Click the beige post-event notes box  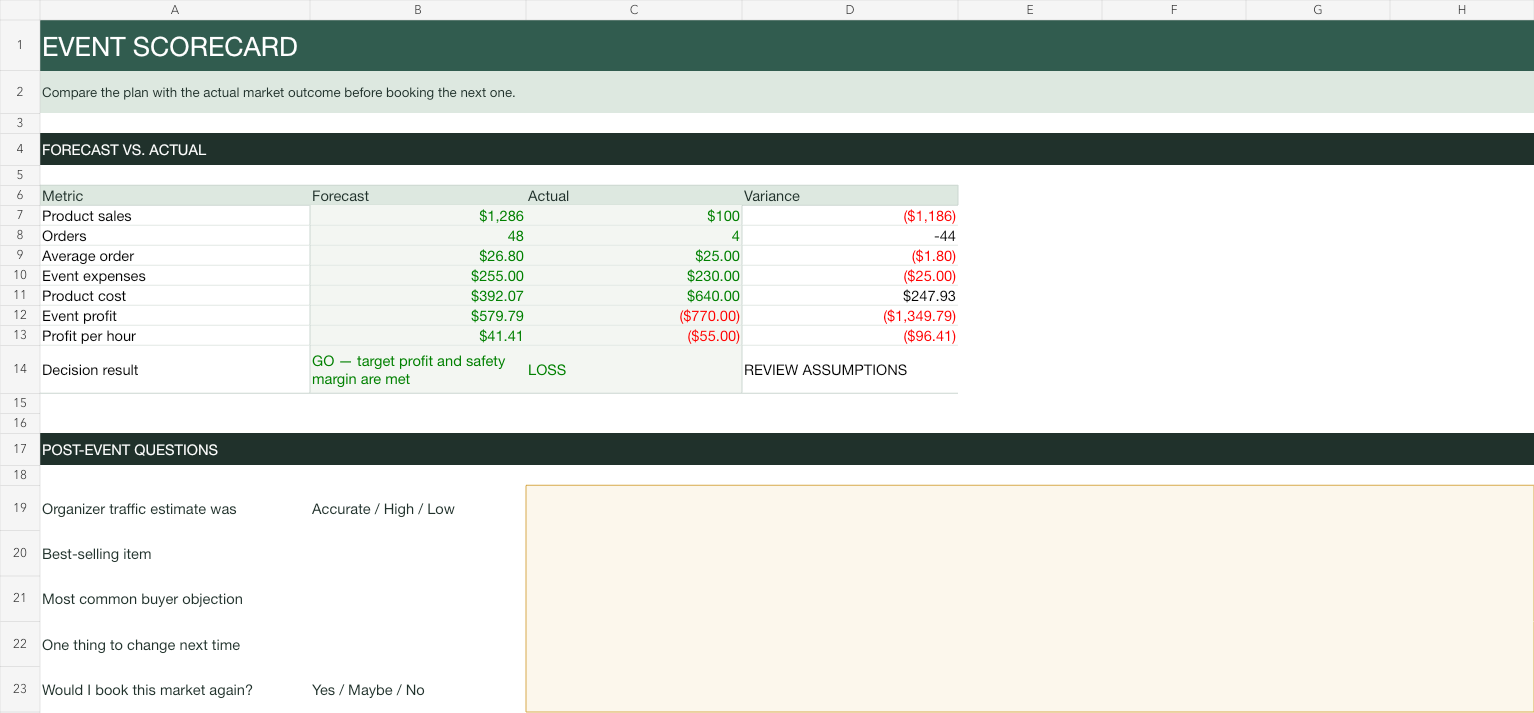point(1030,599)
